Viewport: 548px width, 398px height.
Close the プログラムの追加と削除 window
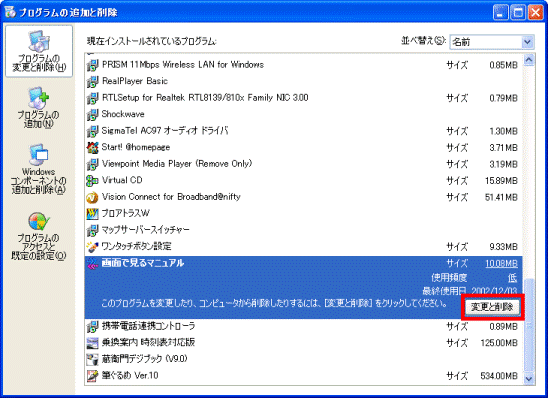click(x=535, y=13)
